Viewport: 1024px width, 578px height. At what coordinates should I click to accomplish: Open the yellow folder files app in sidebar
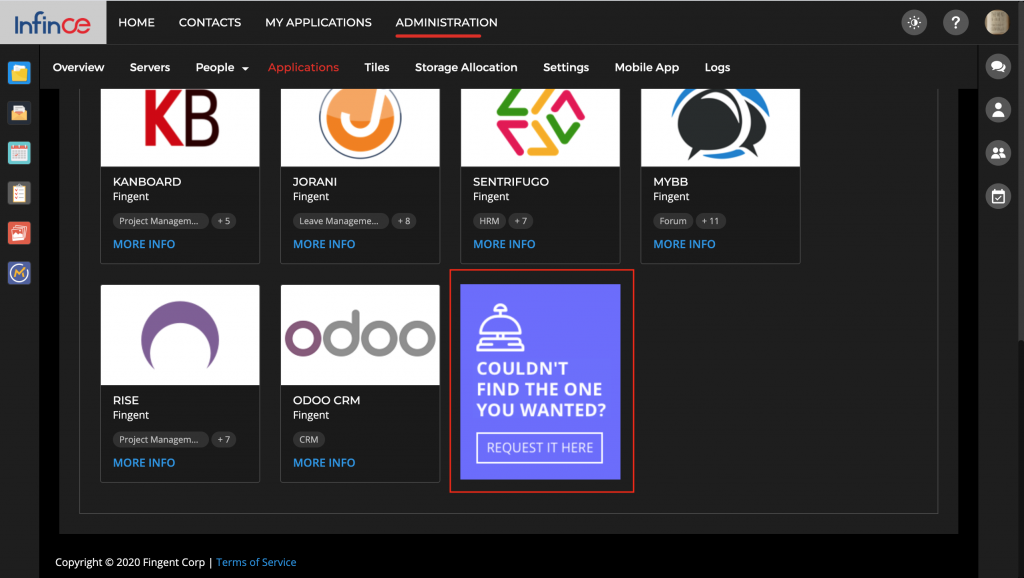point(19,72)
